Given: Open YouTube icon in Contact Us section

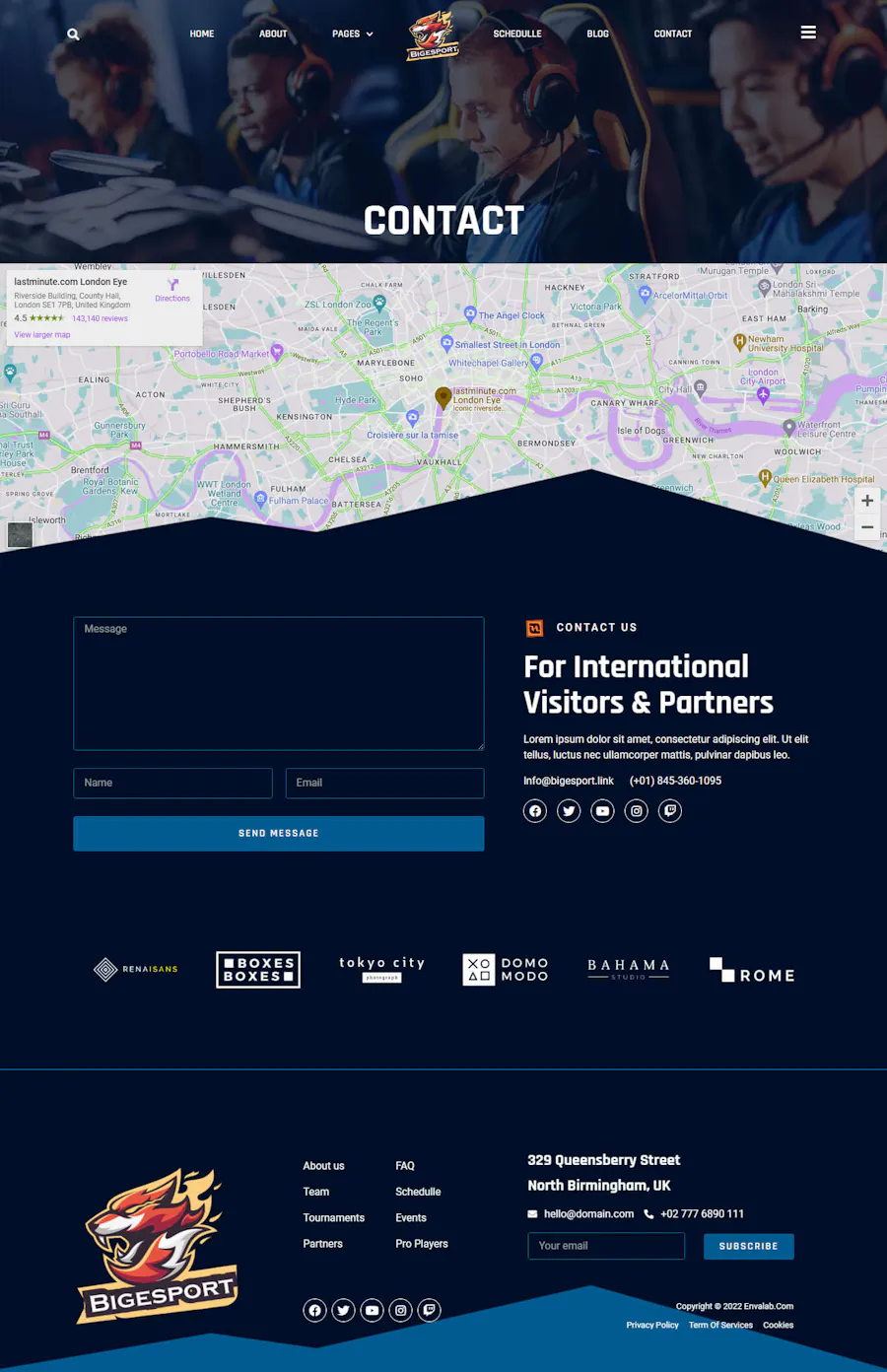Looking at the screenshot, I should [x=602, y=811].
